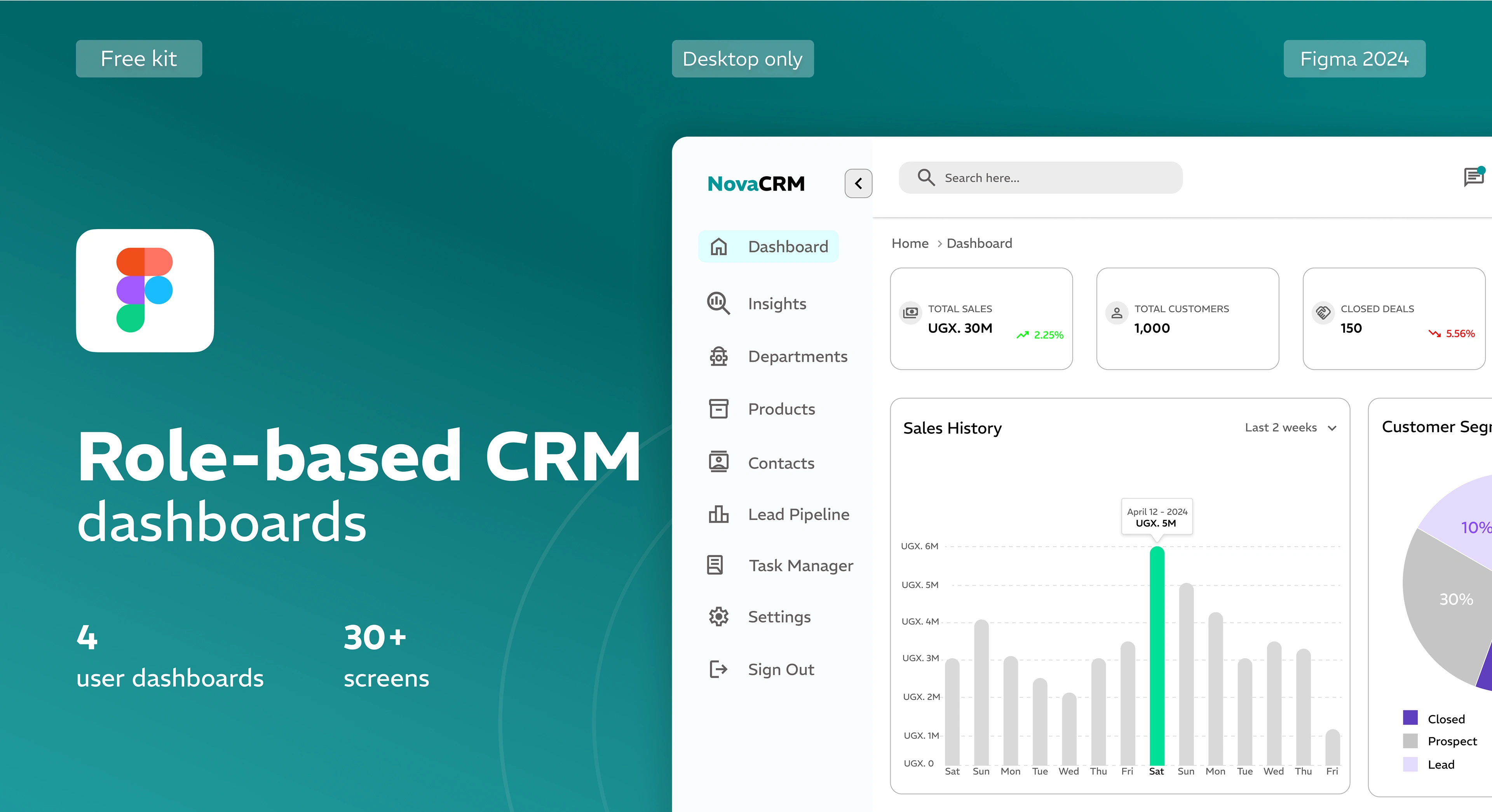Click the Products box icon
The image size is (1492, 812).
tap(718, 409)
